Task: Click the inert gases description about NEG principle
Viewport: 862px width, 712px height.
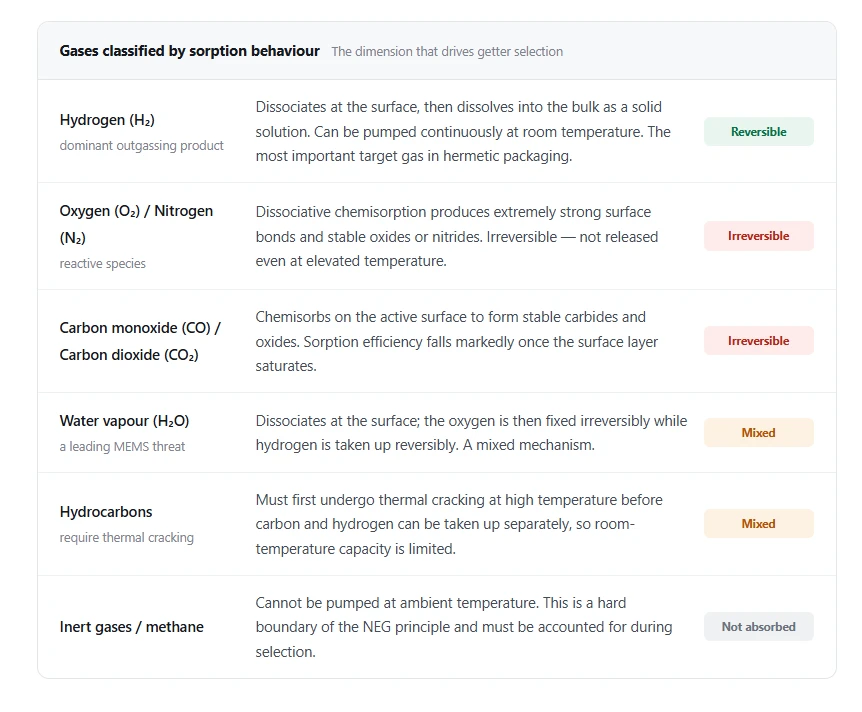Action: (463, 627)
